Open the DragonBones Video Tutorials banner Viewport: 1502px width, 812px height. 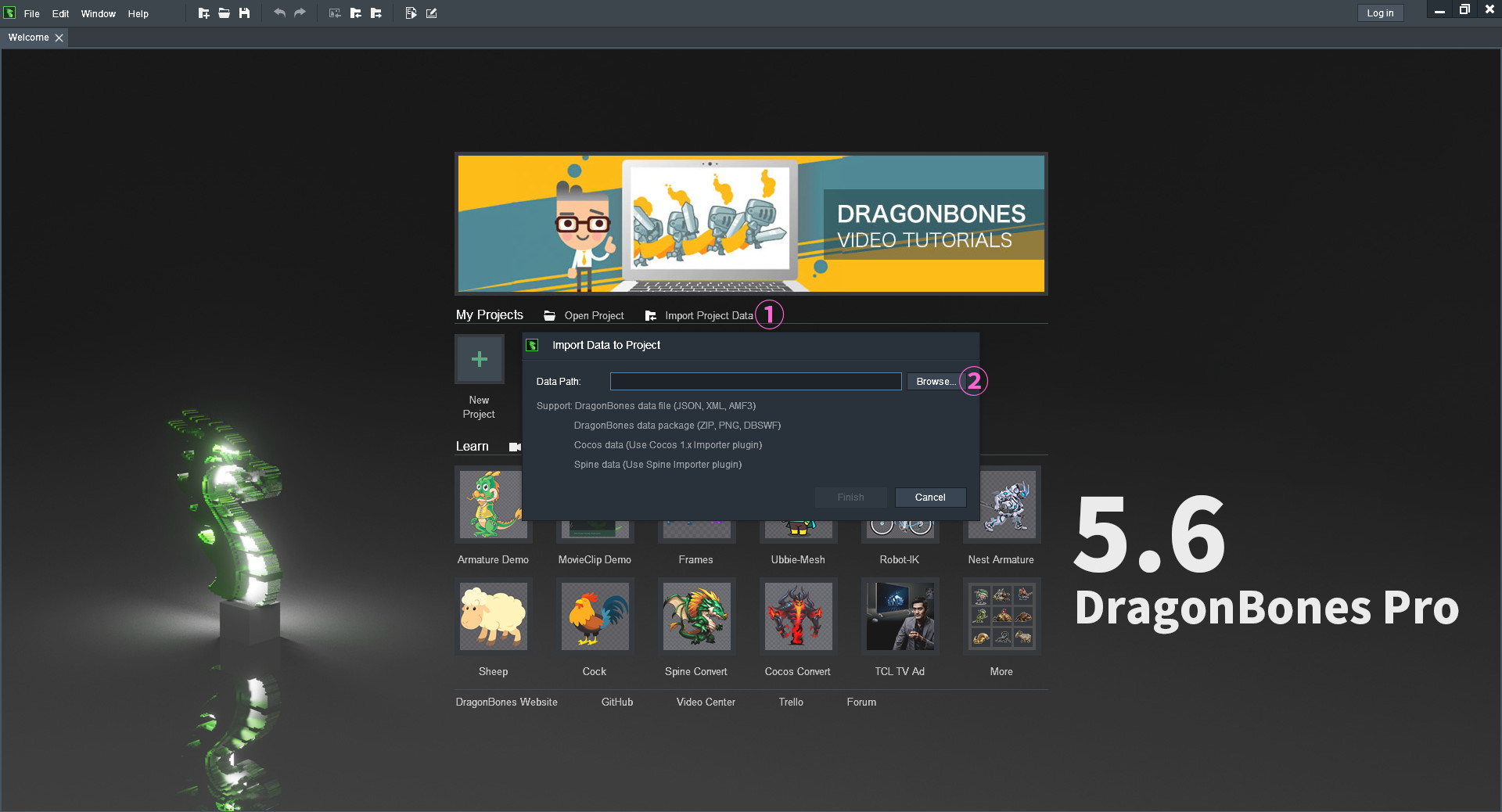pyautogui.click(x=751, y=224)
